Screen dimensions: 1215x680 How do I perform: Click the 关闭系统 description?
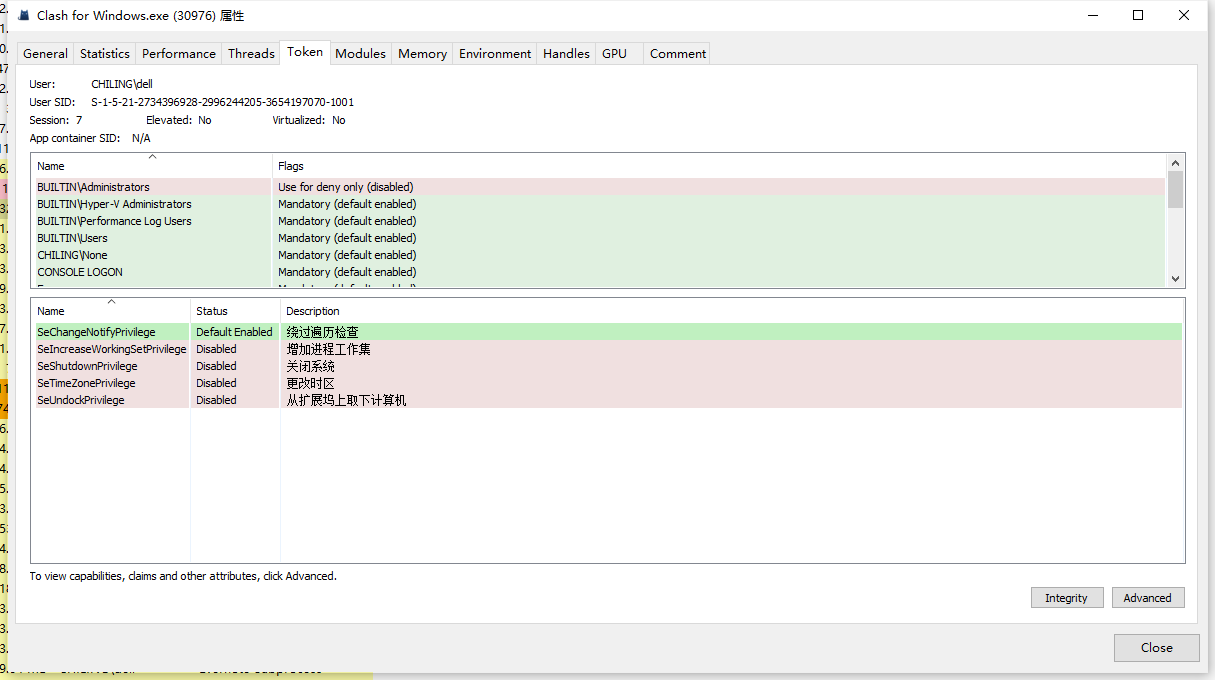pos(311,366)
